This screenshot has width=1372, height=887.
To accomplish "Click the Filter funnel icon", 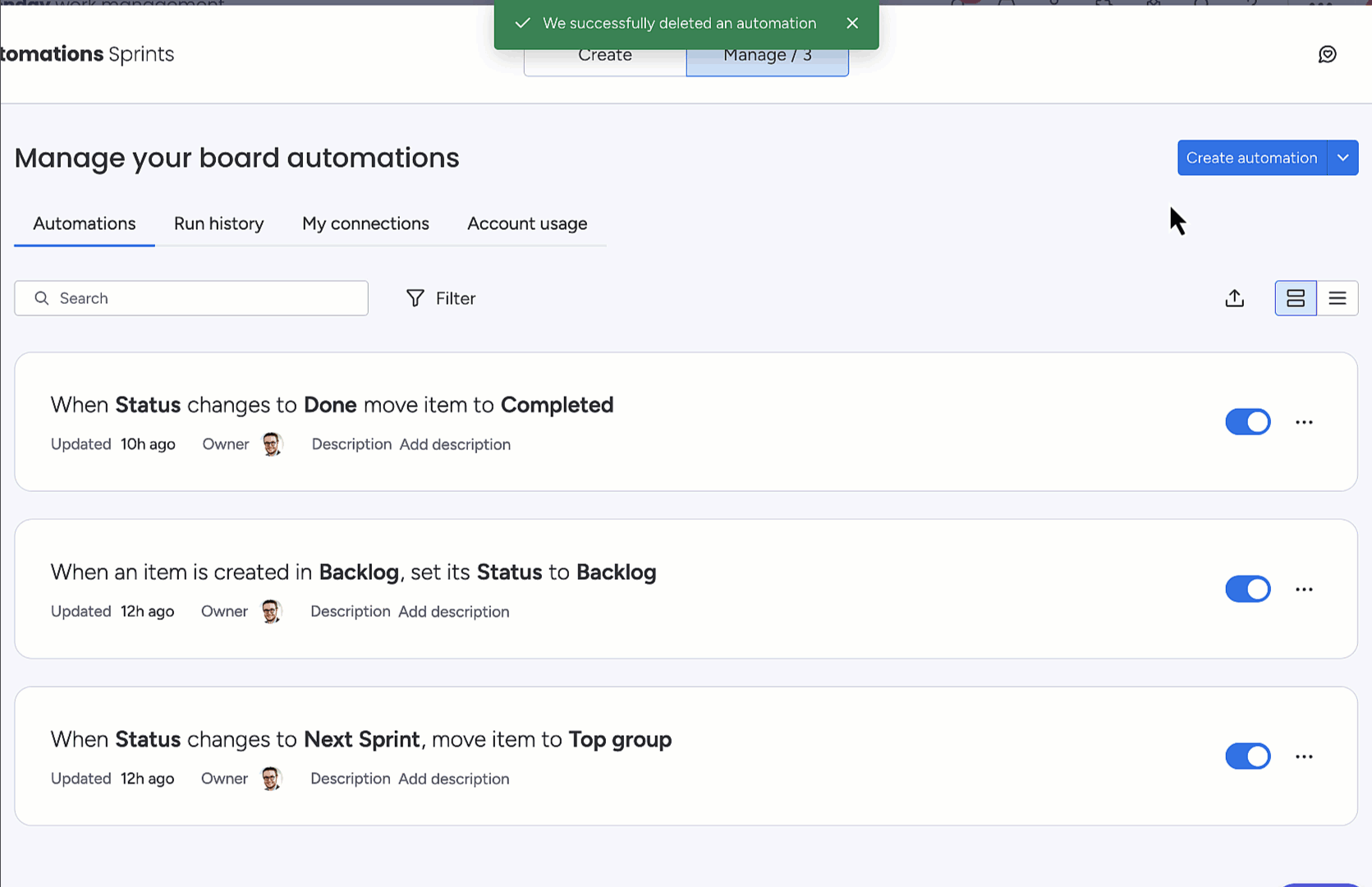I will click(415, 298).
